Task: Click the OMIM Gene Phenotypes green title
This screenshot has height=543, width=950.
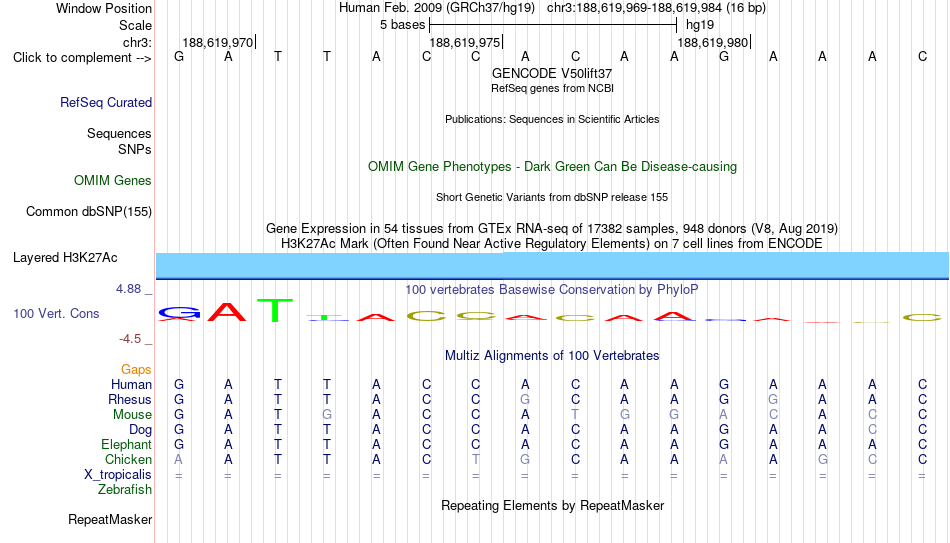Action: pos(552,167)
